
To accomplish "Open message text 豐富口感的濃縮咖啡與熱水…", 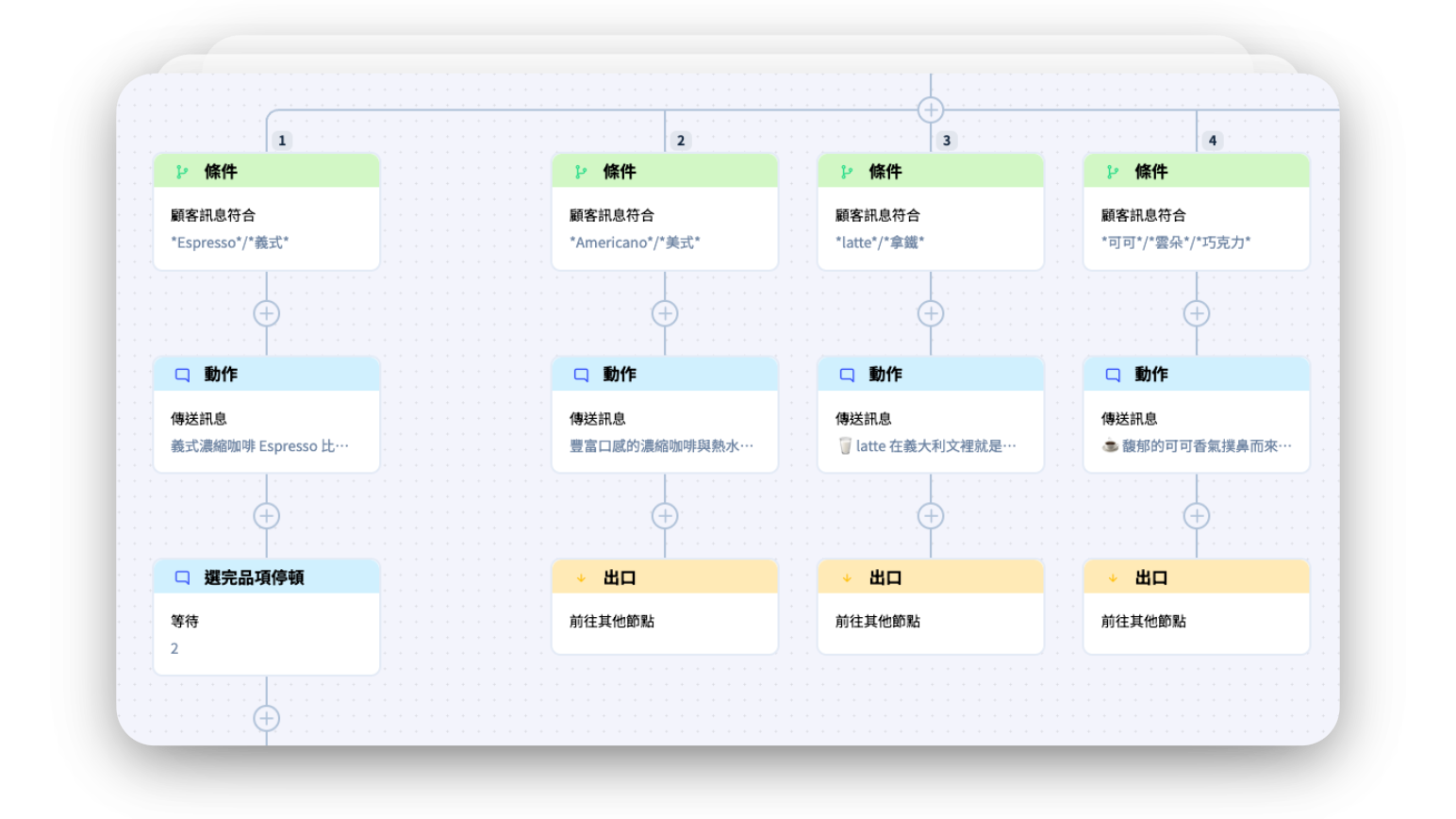I will (661, 445).
